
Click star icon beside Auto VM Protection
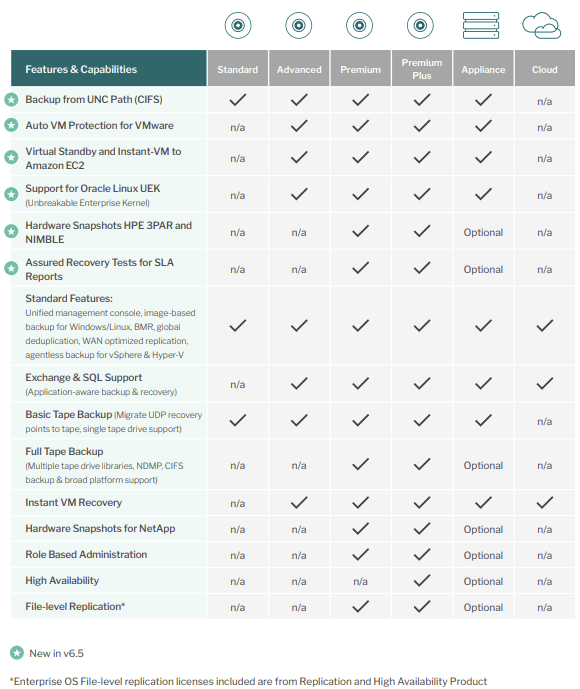tap(11, 126)
